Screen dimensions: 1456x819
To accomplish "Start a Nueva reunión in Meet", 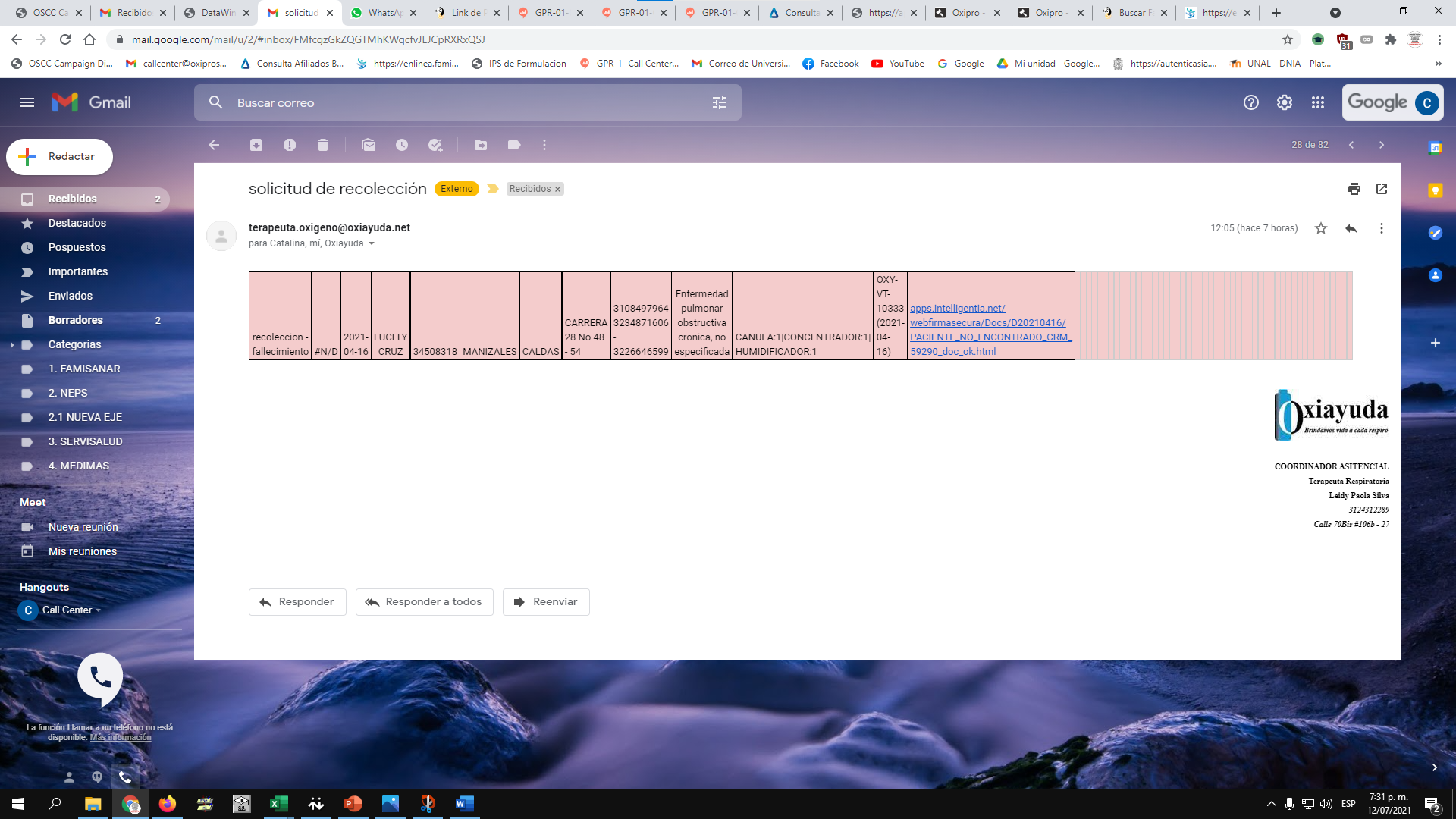I will coord(83,527).
